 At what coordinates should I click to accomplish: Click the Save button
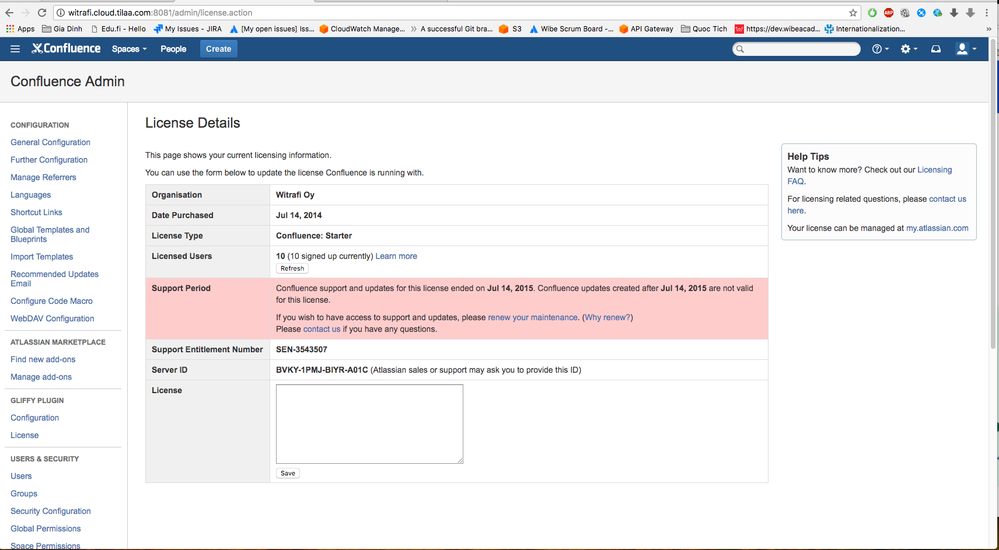(x=288, y=474)
